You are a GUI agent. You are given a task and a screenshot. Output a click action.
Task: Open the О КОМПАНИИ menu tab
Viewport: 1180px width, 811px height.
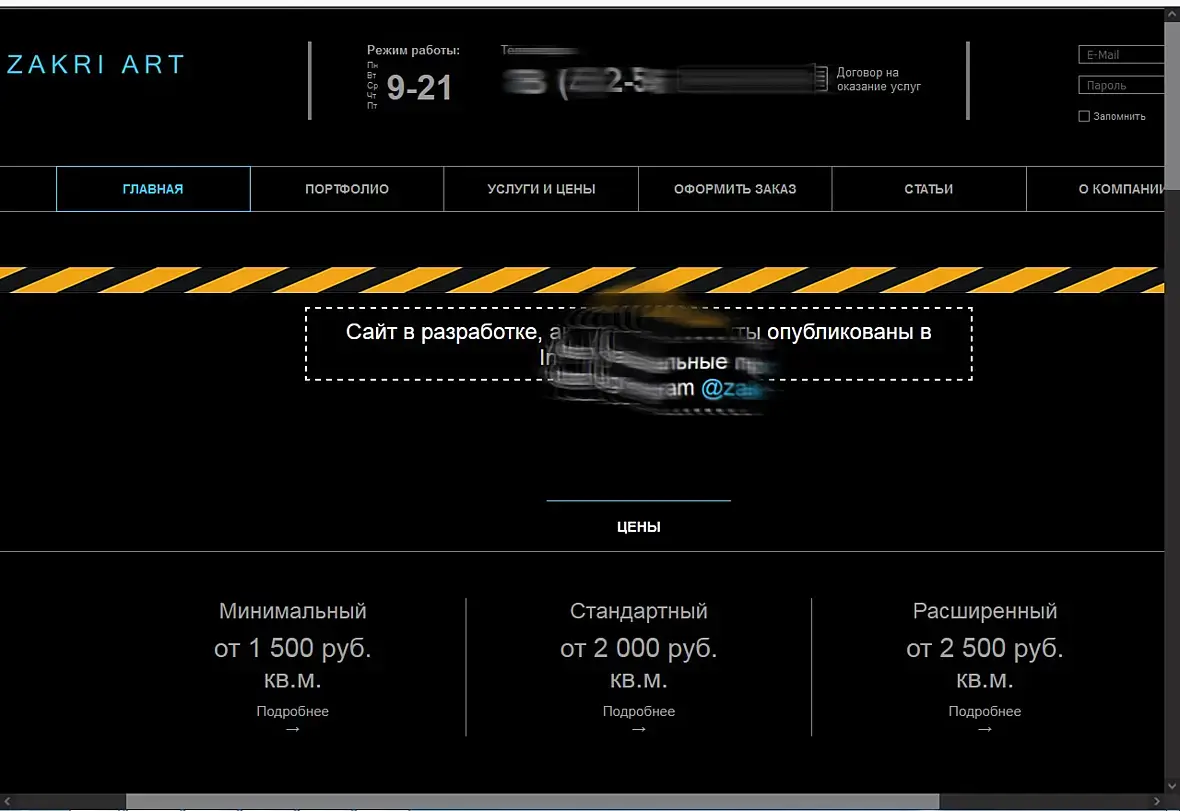(1096, 189)
